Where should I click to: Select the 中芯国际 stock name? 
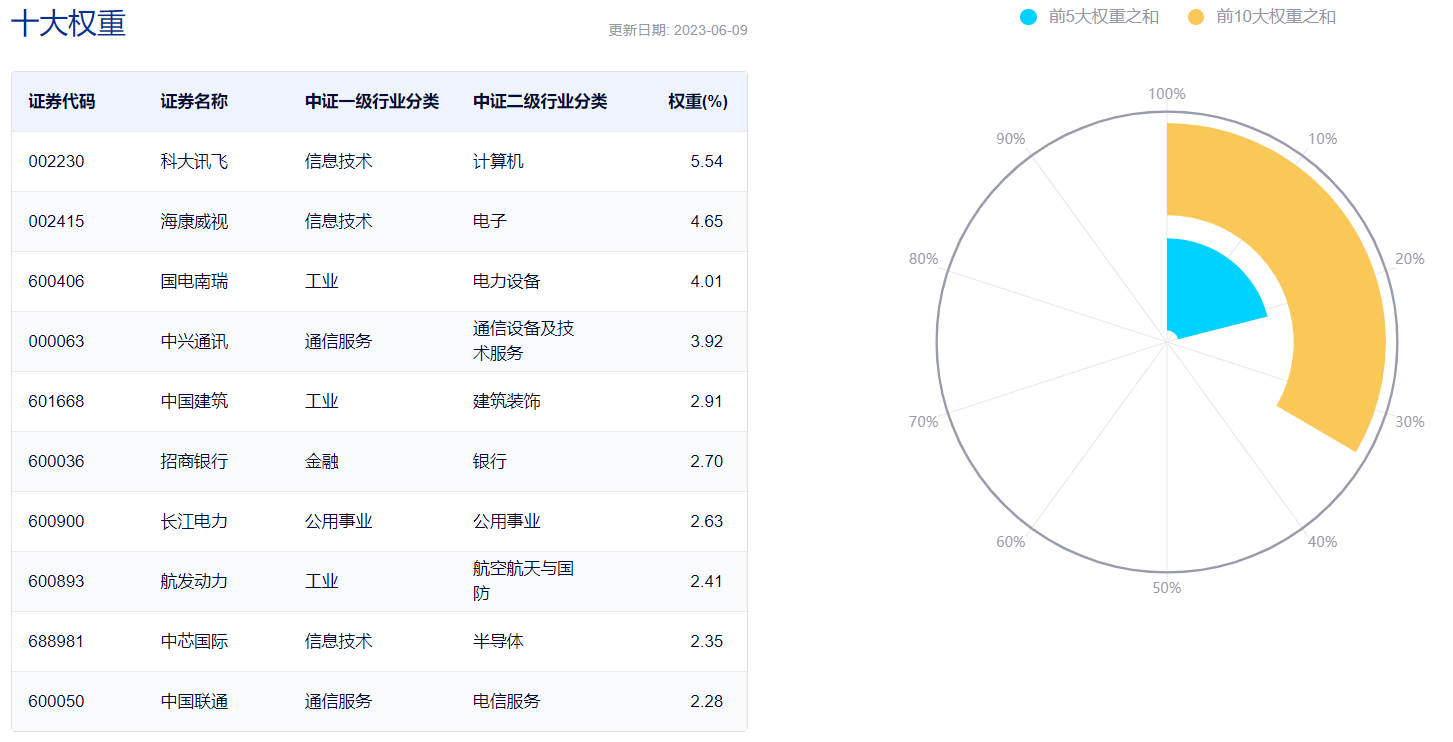(x=194, y=642)
